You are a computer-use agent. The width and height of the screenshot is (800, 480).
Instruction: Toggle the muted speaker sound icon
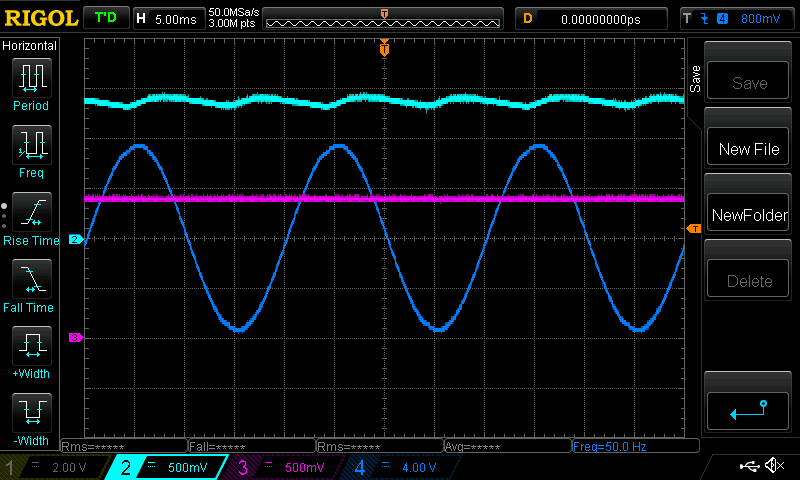(x=774, y=466)
